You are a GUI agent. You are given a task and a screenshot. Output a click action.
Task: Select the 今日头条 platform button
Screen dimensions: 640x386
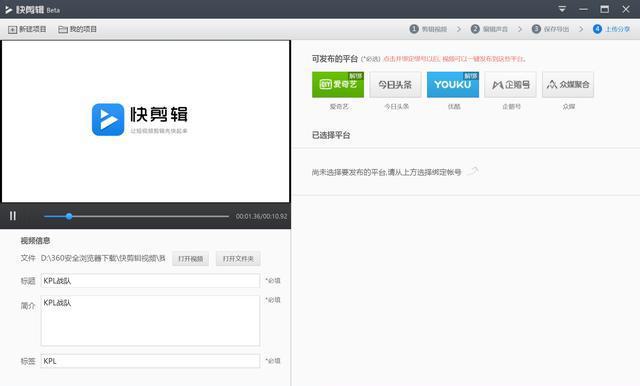[396, 84]
